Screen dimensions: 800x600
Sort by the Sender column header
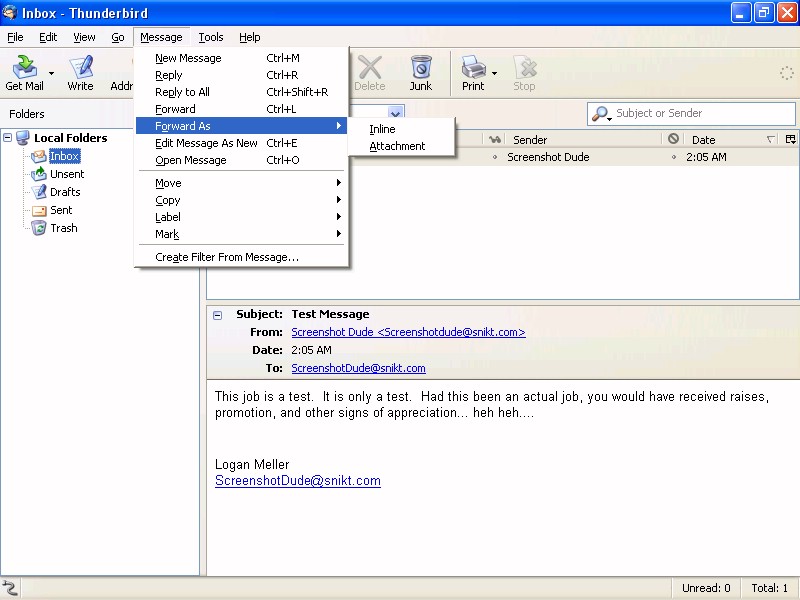click(583, 139)
